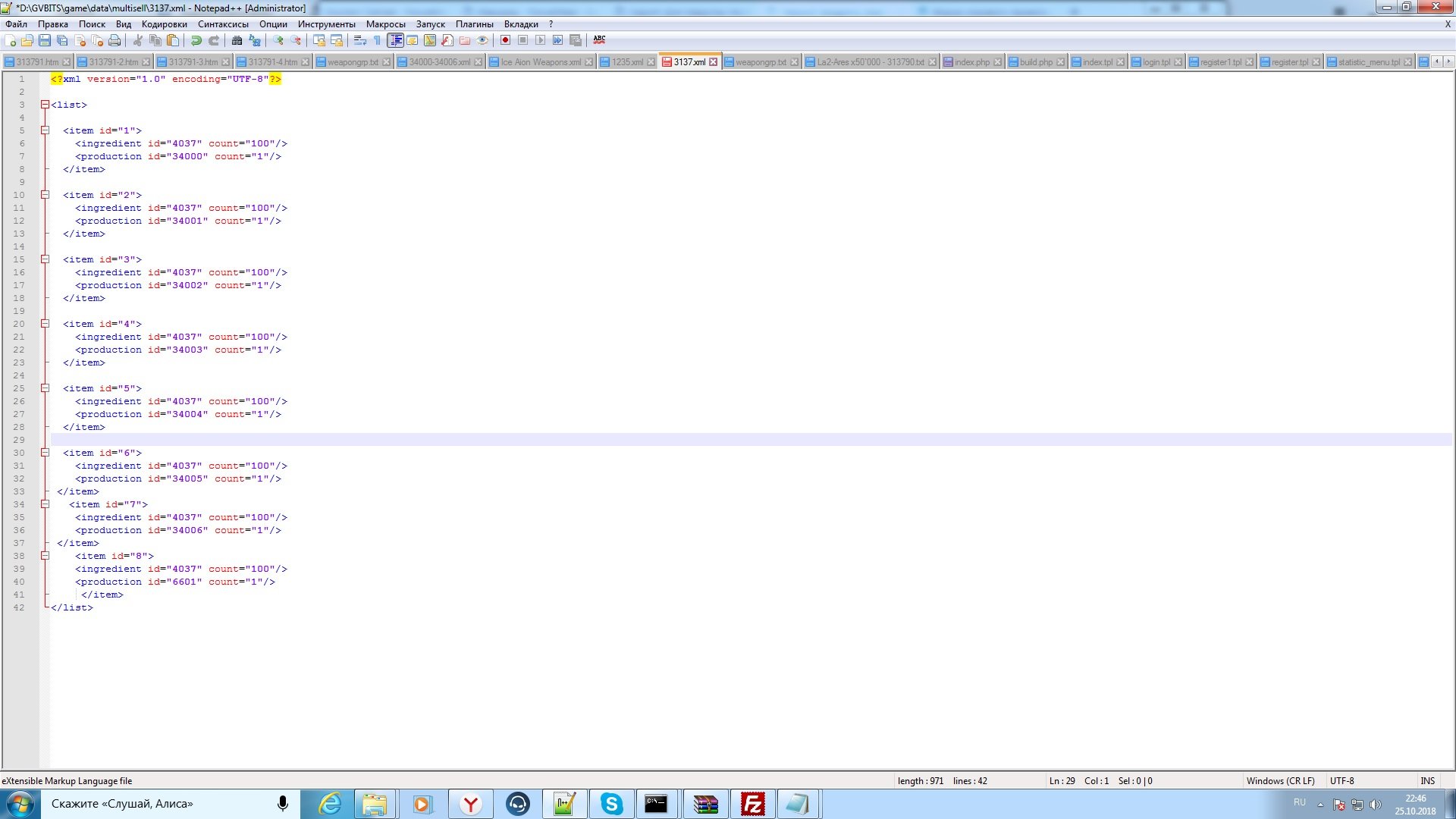Viewport: 1456px width, 819px height.
Task: Undo last edit with green arrow
Action: (x=196, y=40)
